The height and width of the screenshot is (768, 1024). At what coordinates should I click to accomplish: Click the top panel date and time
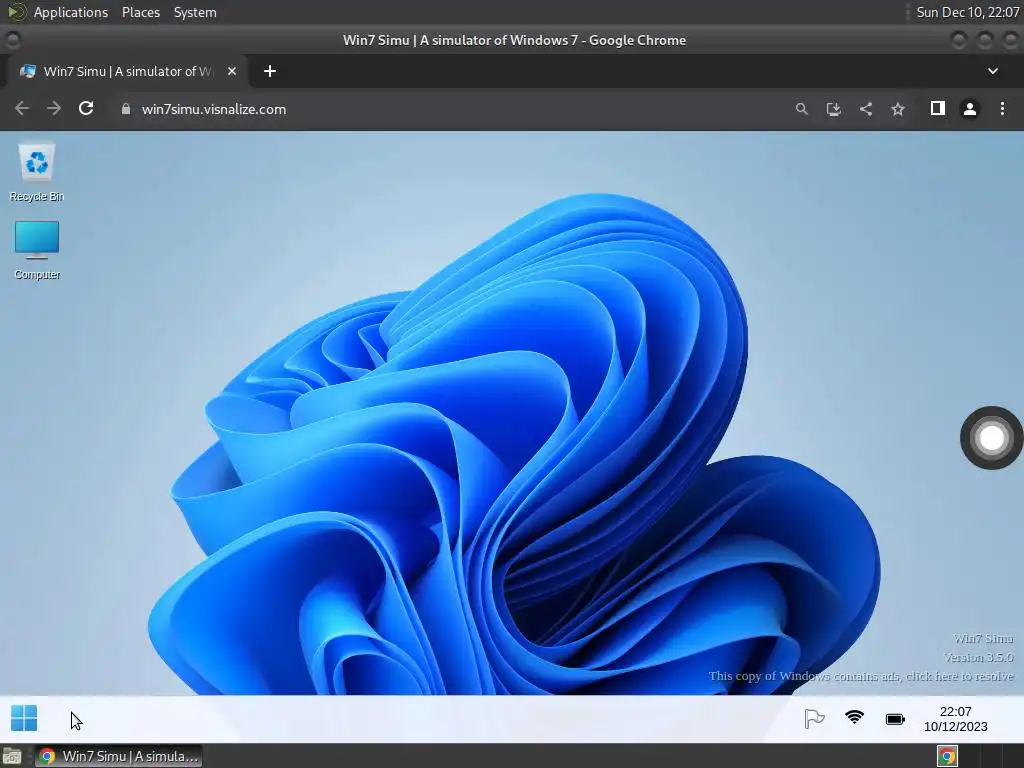(x=967, y=12)
